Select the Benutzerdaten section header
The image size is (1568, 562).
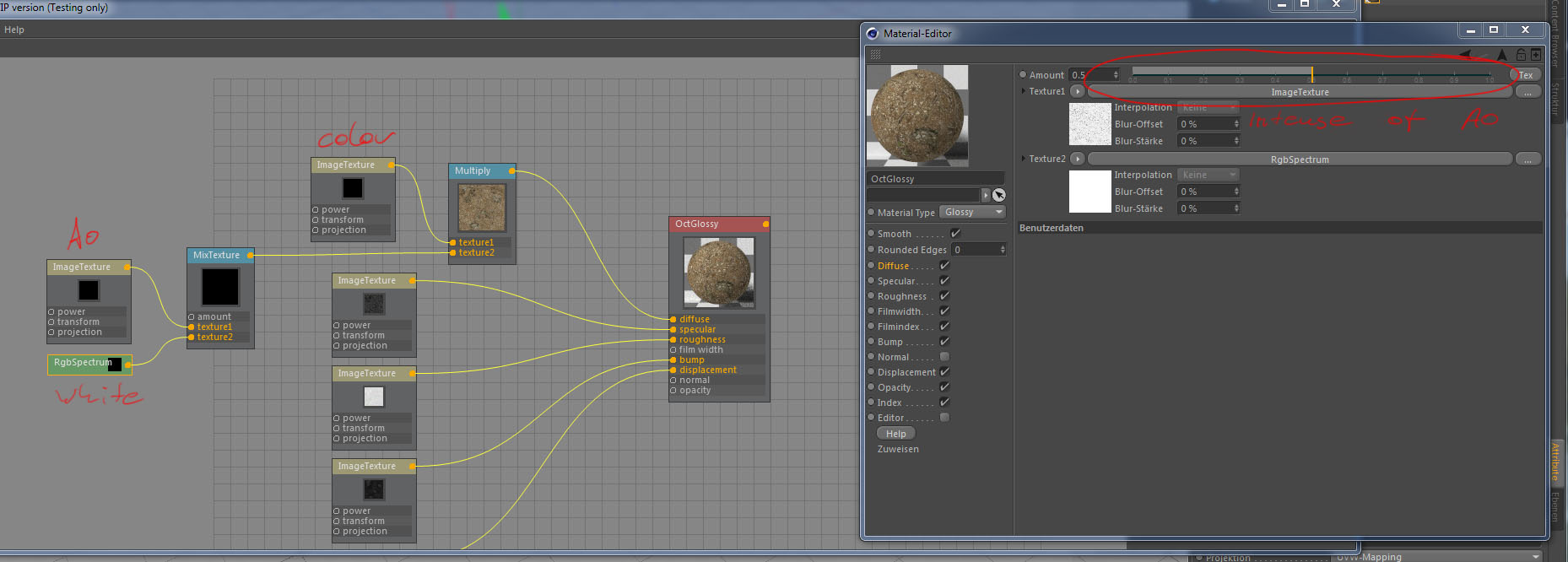click(x=1280, y=228)
